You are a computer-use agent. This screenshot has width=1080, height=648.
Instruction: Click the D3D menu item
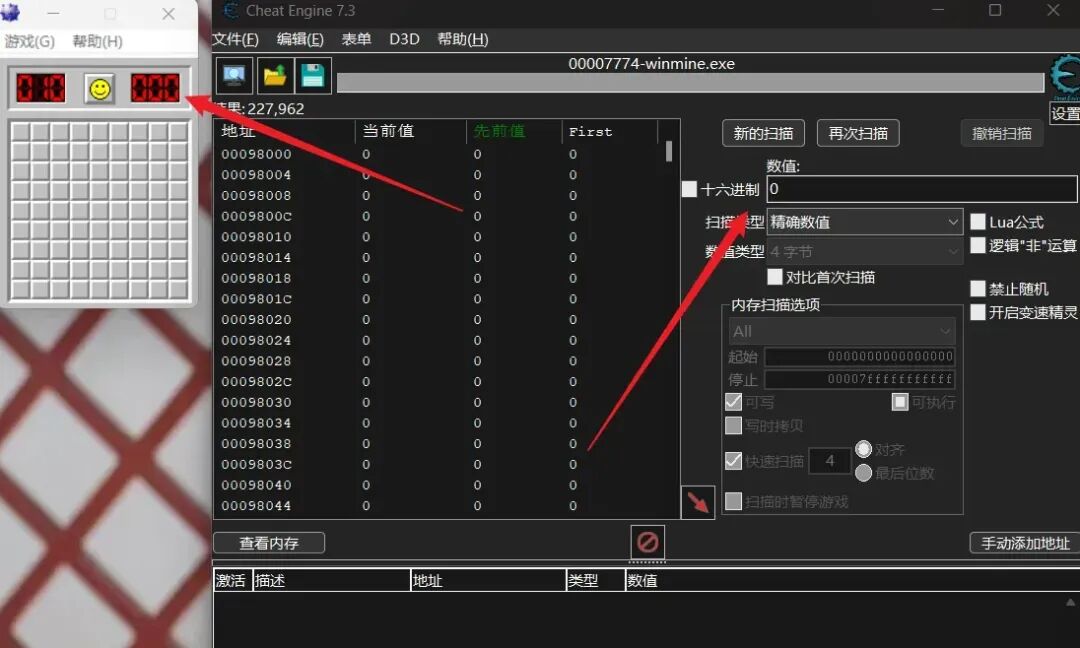click(x=404, y=39)
